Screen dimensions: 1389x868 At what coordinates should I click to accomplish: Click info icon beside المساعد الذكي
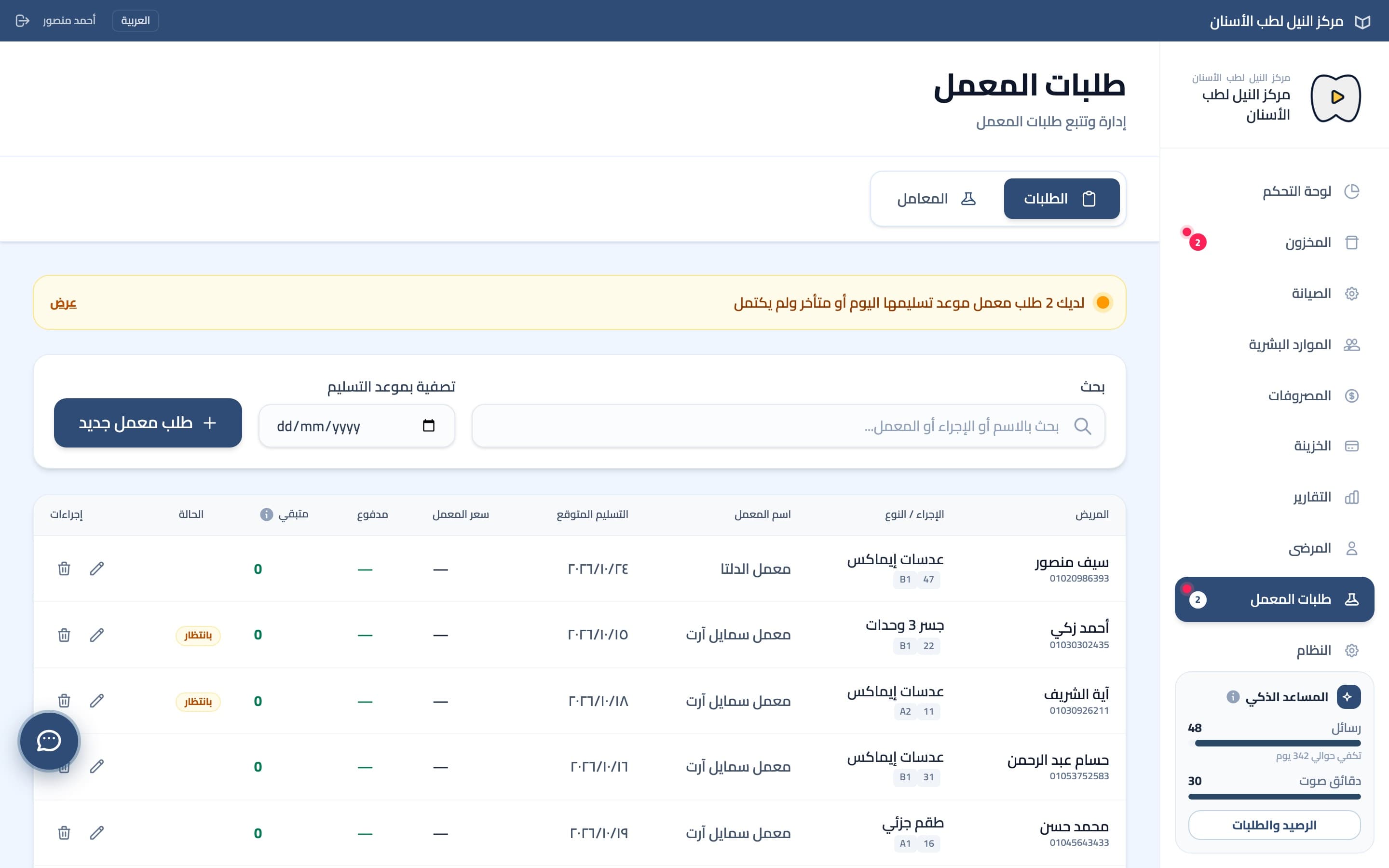point(1233,697)
